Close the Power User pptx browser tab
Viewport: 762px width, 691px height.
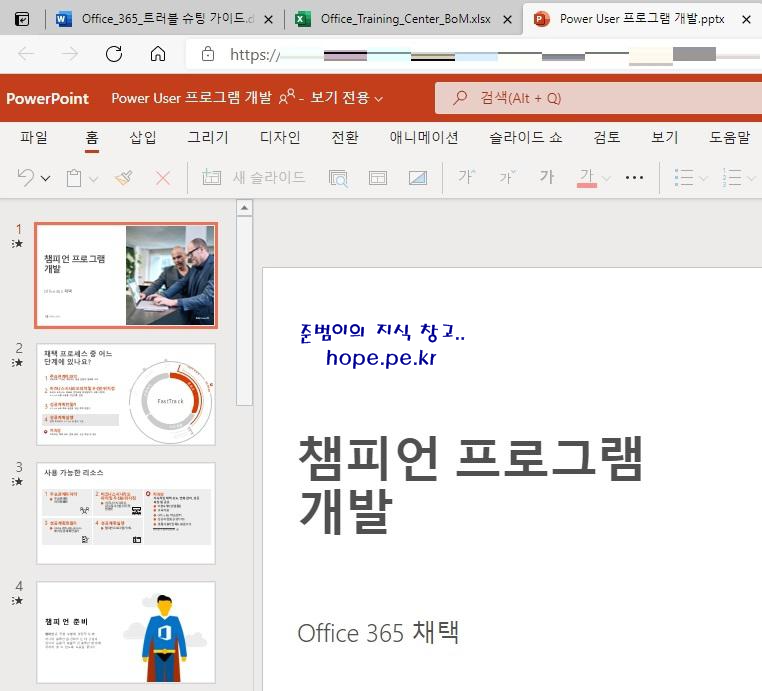click(x=746, y=19)
